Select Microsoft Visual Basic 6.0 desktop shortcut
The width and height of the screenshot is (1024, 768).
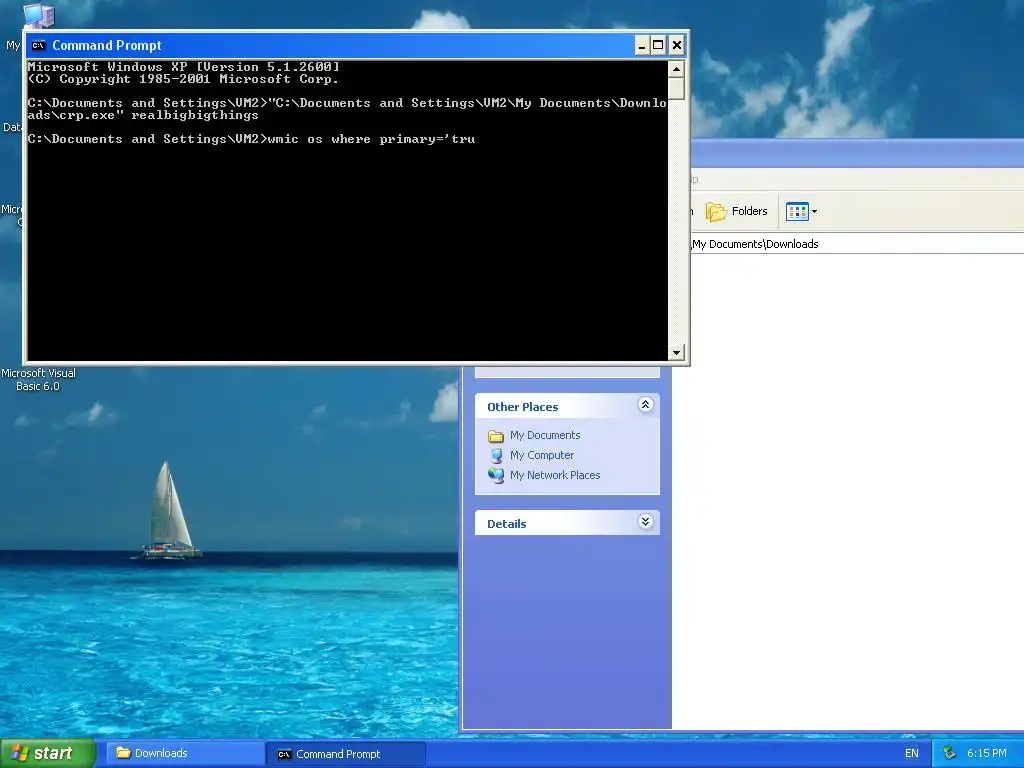[38, 379]
